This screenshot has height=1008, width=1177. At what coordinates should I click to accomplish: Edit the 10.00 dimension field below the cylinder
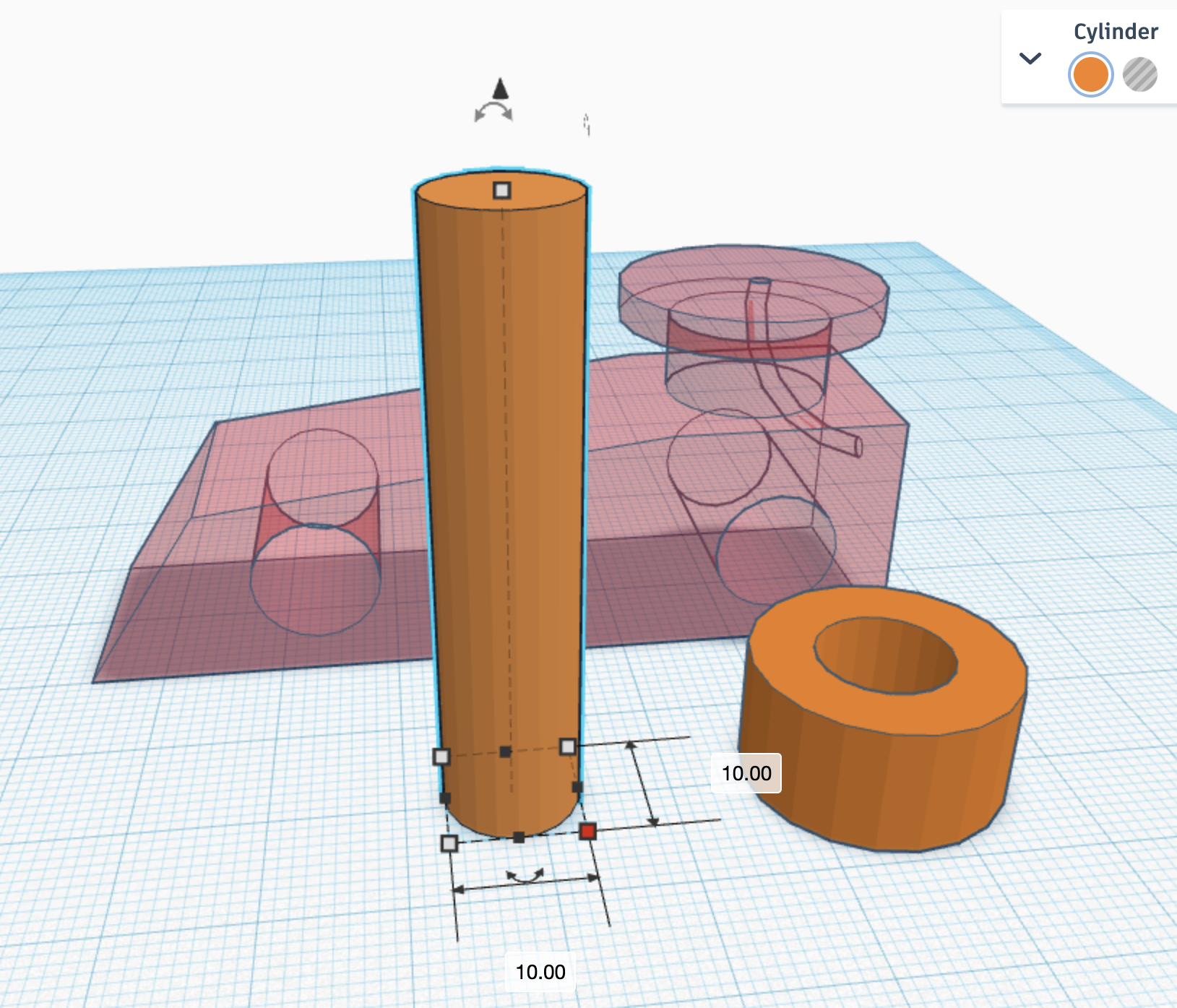(x=540, y=972)
